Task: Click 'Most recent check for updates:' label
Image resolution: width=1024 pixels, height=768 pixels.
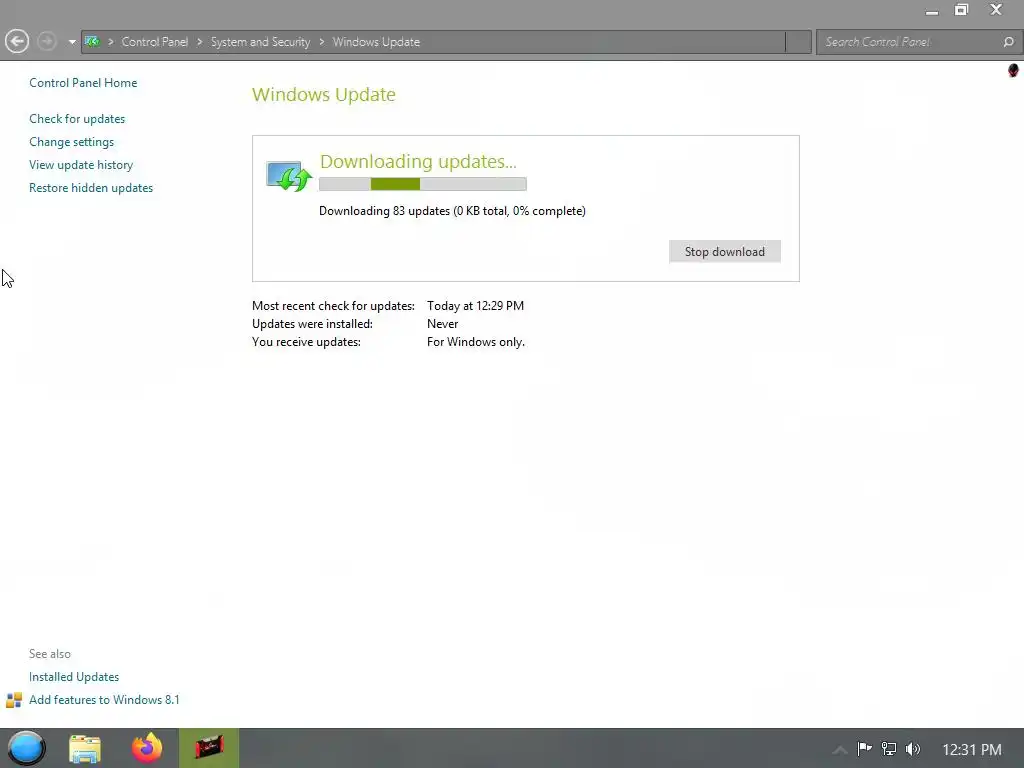Action: (x=333, y=306)
